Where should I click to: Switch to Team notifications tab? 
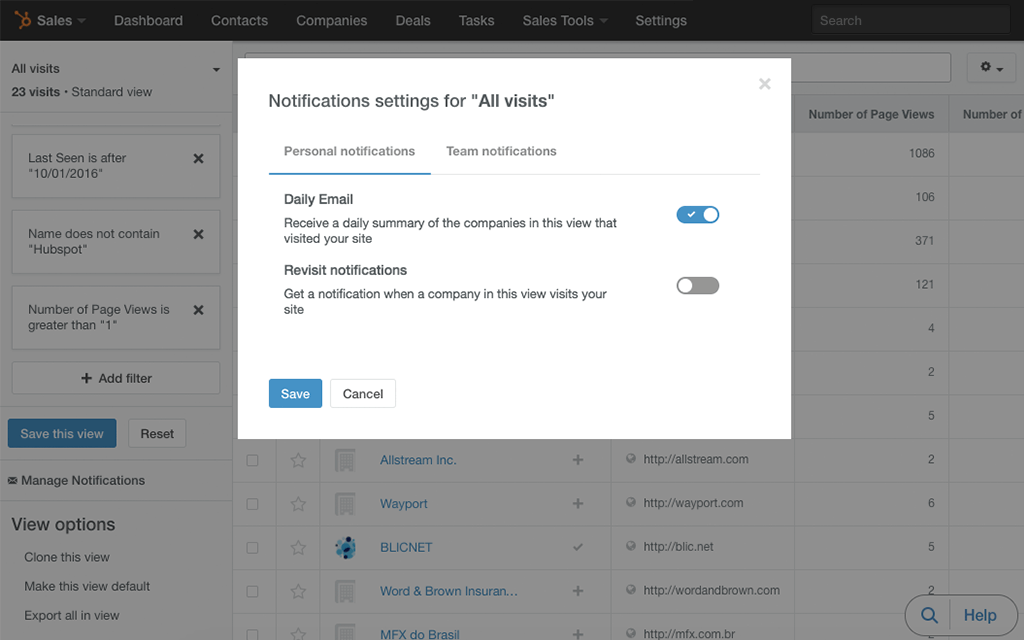coord(501,152)
